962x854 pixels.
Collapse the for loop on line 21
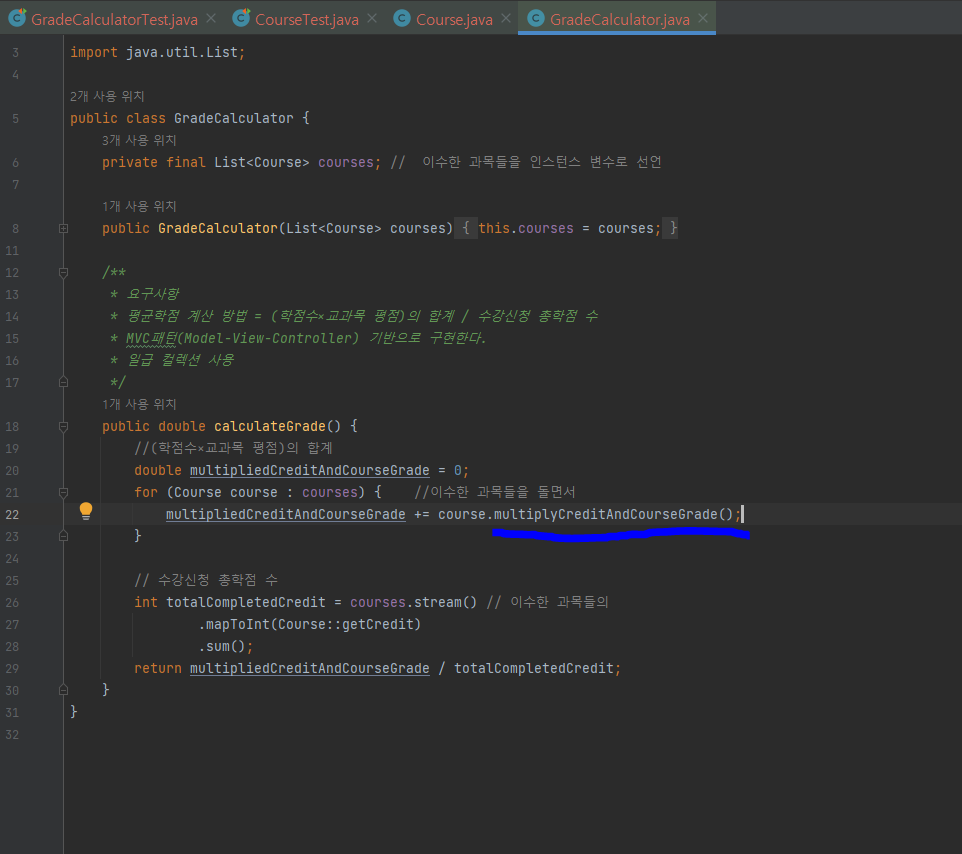[x=63, y=492]
